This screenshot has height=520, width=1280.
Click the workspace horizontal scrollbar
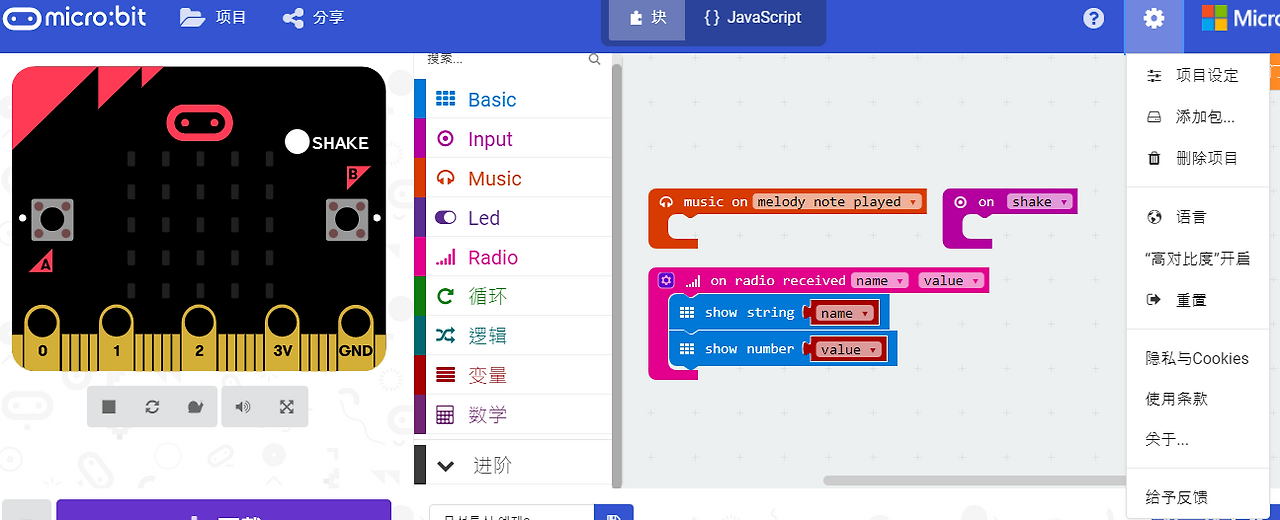click(975, 481)
